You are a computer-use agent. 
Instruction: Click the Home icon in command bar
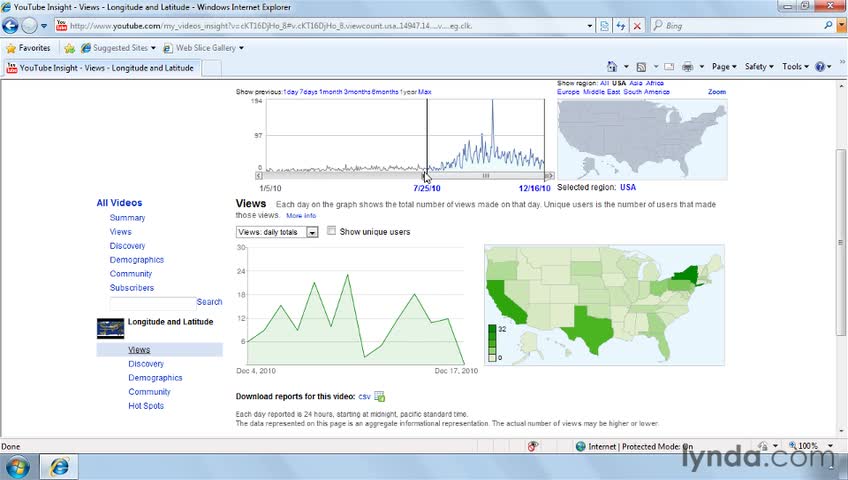(612, 66)
